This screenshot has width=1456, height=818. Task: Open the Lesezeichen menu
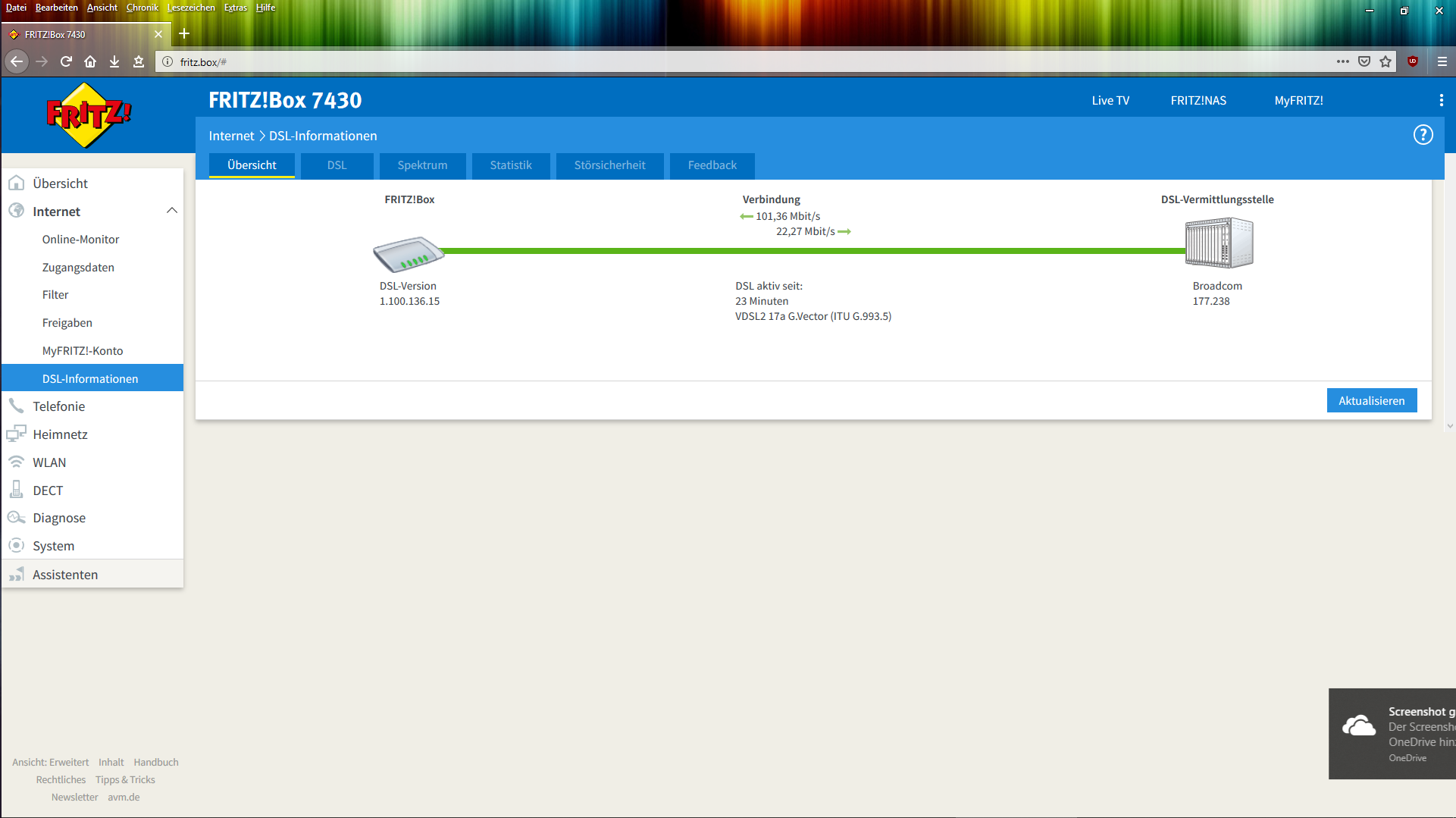click(191, 8)
